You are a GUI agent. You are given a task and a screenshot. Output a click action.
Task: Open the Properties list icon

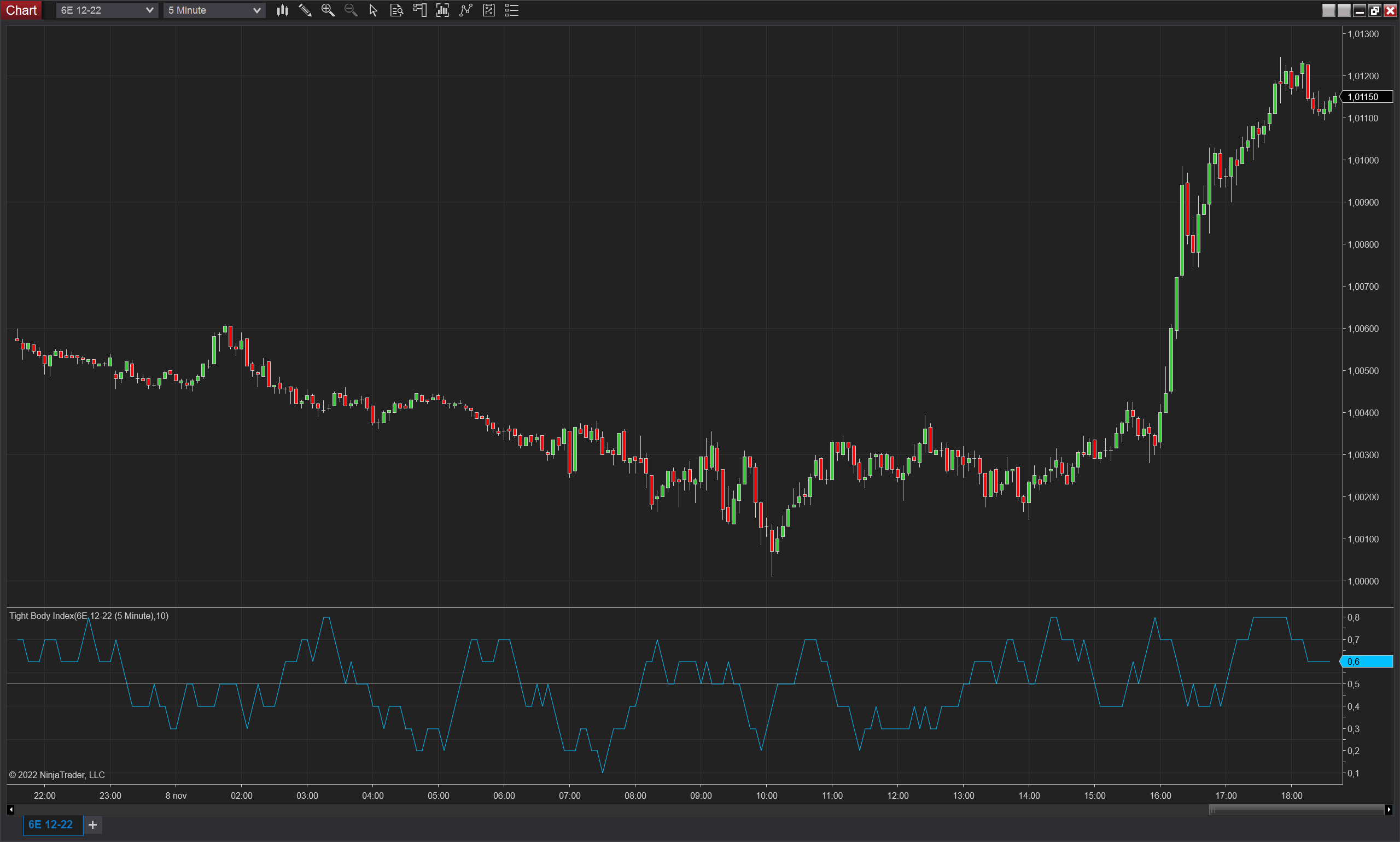pos(512,10)
